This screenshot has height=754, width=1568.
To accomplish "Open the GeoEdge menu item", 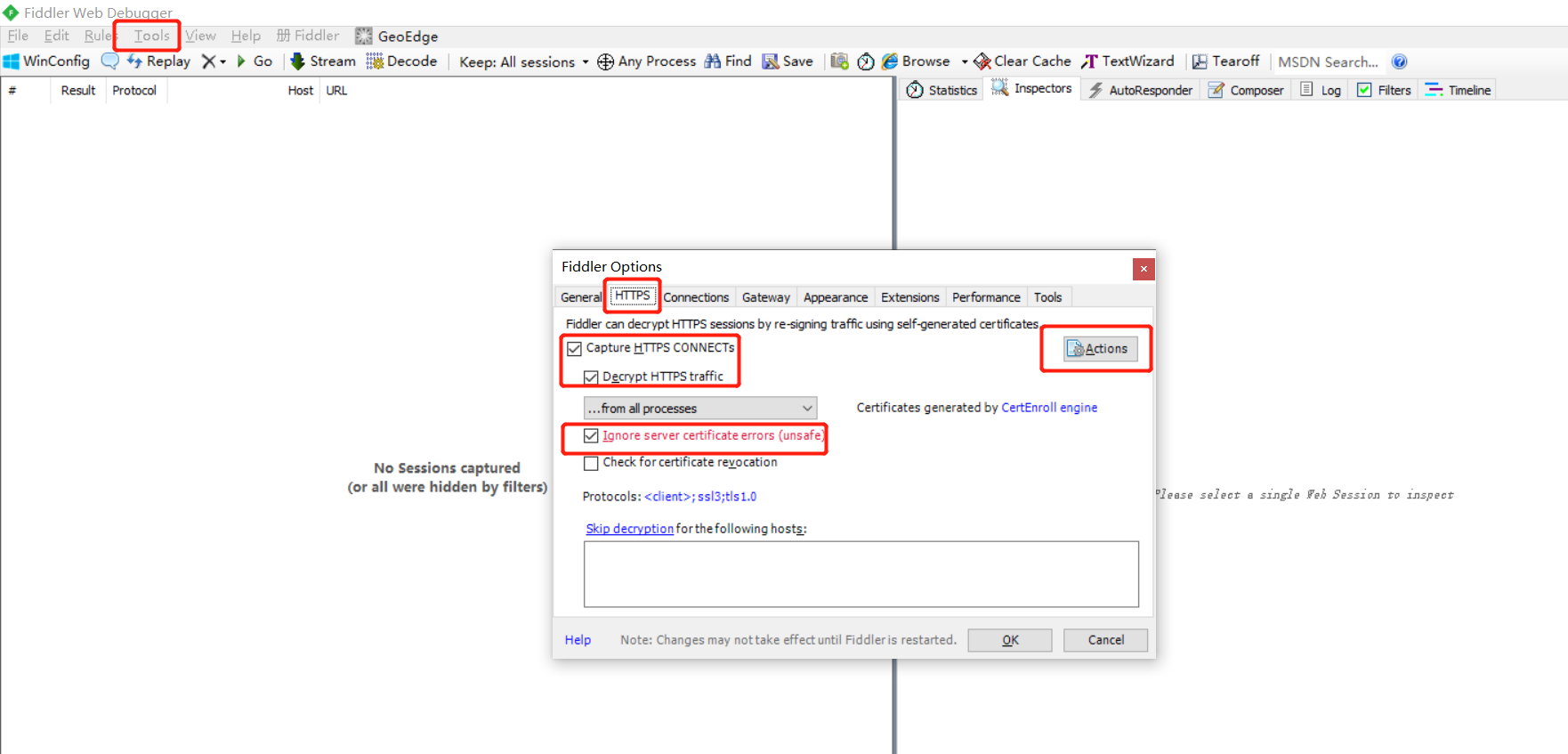I will [397, 36].
